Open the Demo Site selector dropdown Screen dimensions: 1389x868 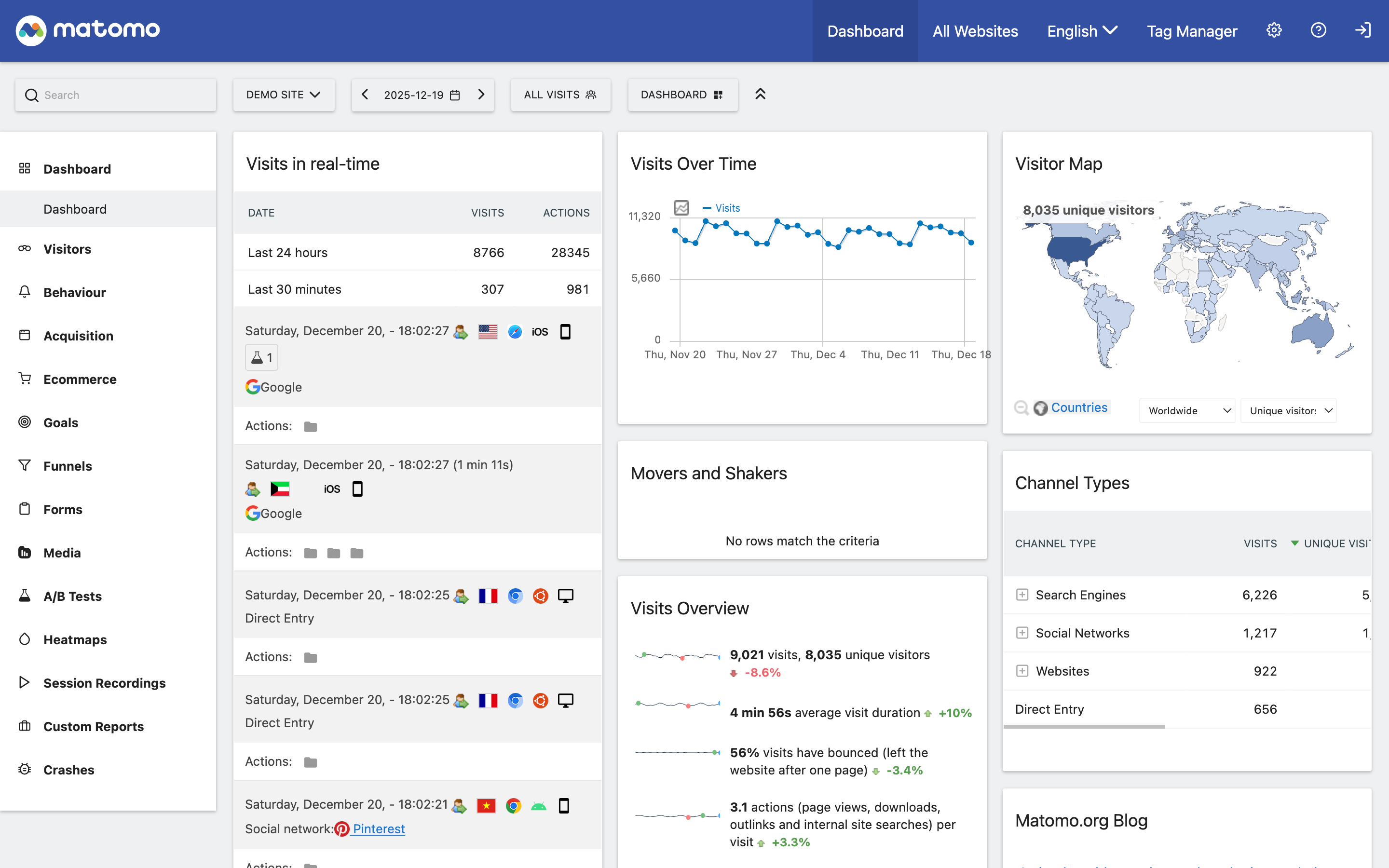pos(284,95)
